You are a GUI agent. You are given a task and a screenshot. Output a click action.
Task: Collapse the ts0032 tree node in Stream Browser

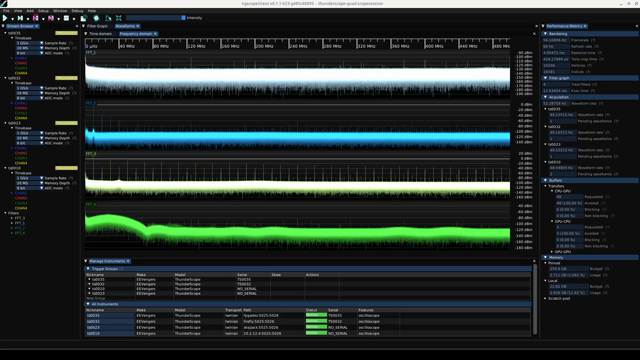[5, 78]
